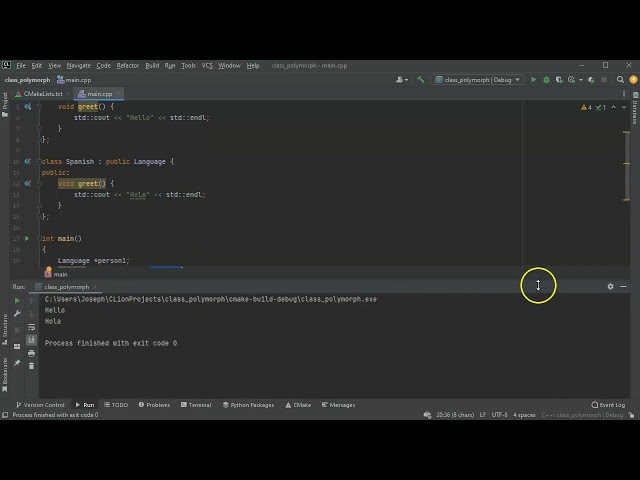Run with Coverage shield icon
Image resolution: width=640 pixels, height=480 pixels.
click(559, 80)
